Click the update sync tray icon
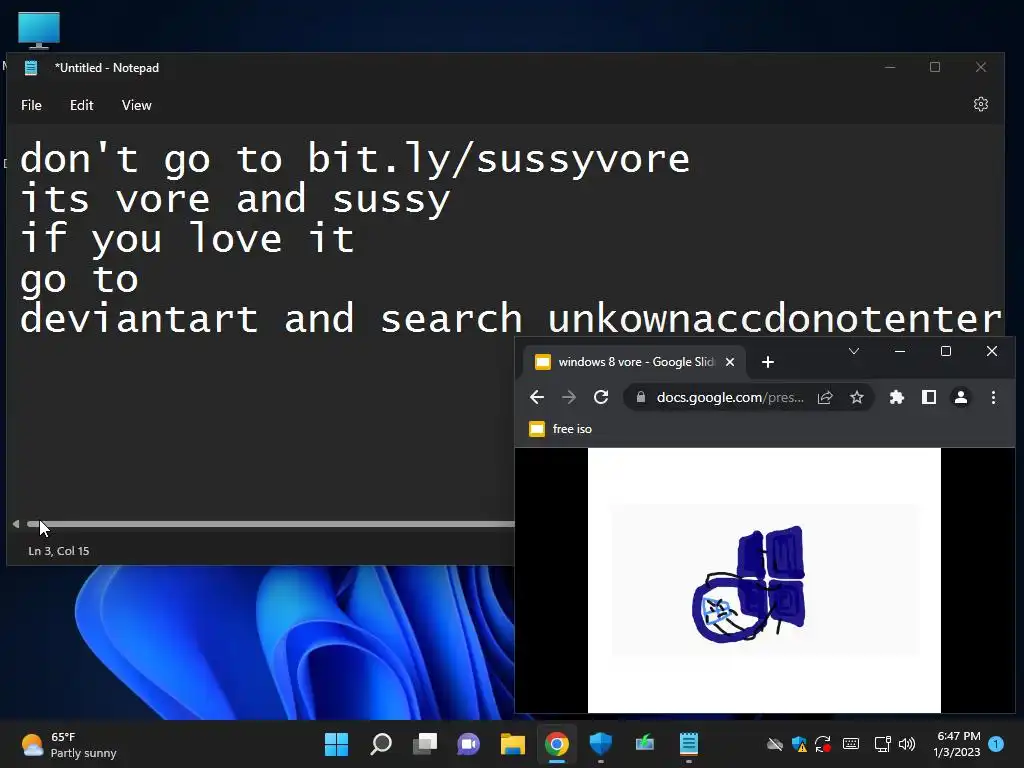The width and height of the screenshot is (1024, 768). [x=823, y=744]
